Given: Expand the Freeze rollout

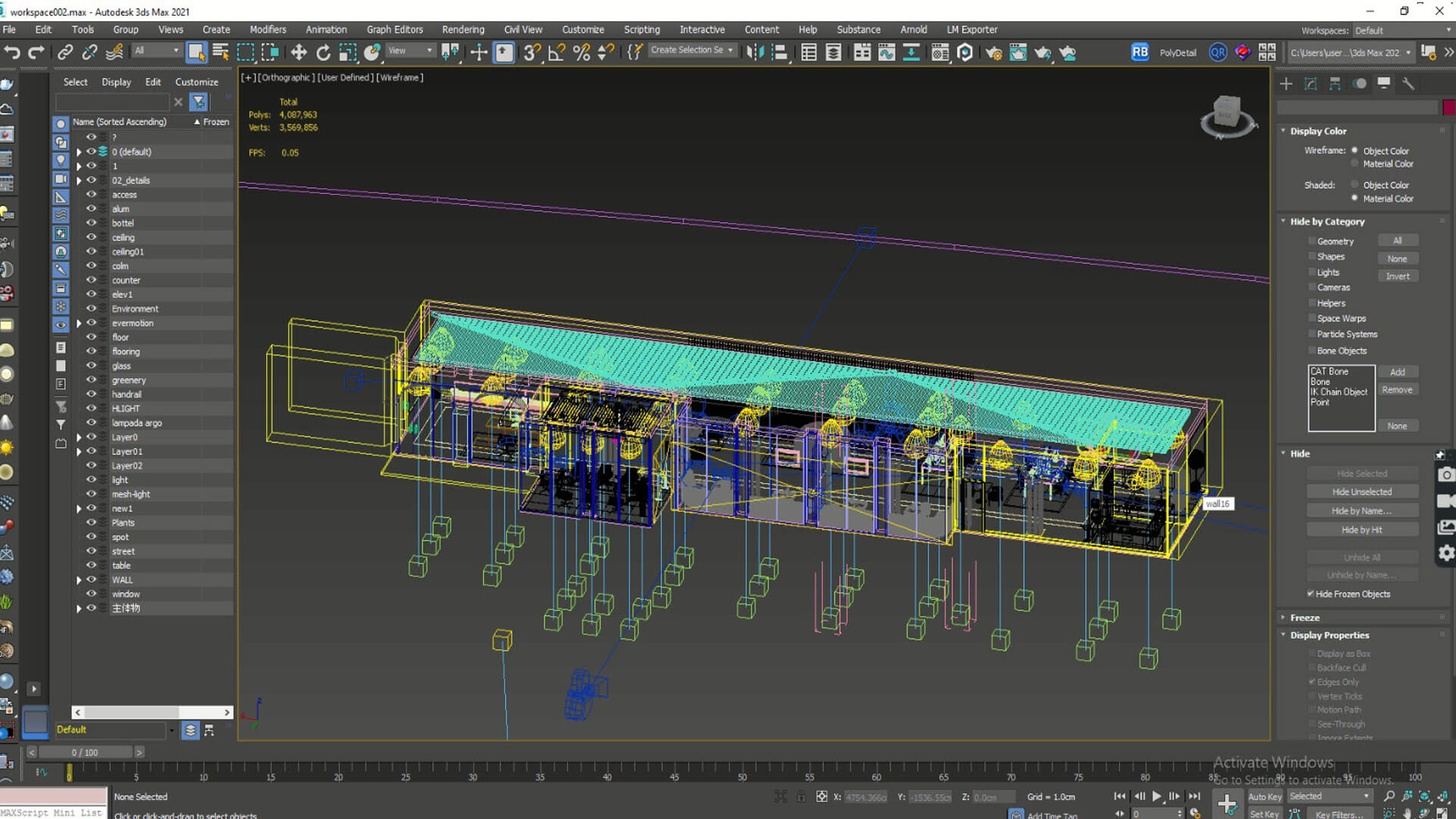Looking at the screenshot, I should [1304, 617].
